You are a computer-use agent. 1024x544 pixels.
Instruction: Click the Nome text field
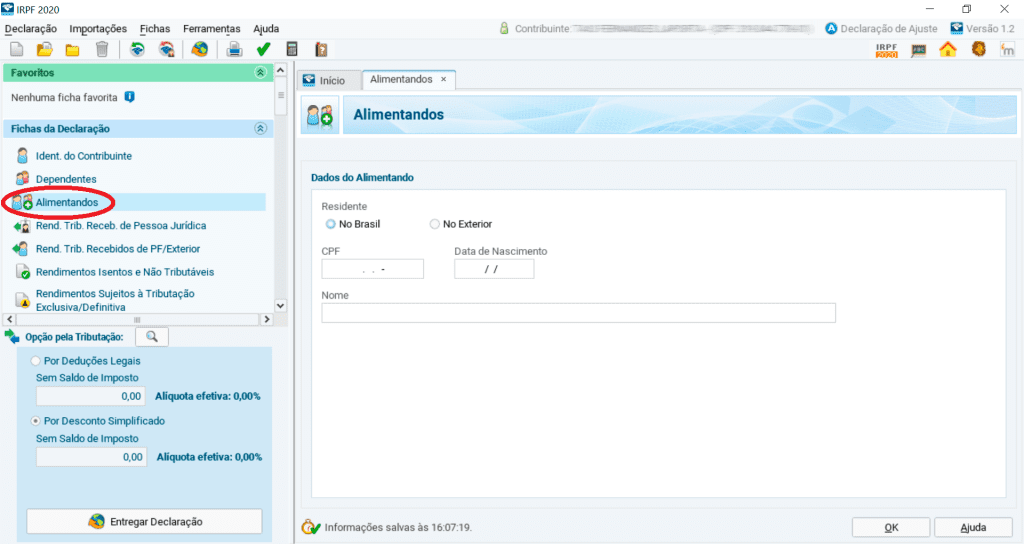click(x=578, y=313)
